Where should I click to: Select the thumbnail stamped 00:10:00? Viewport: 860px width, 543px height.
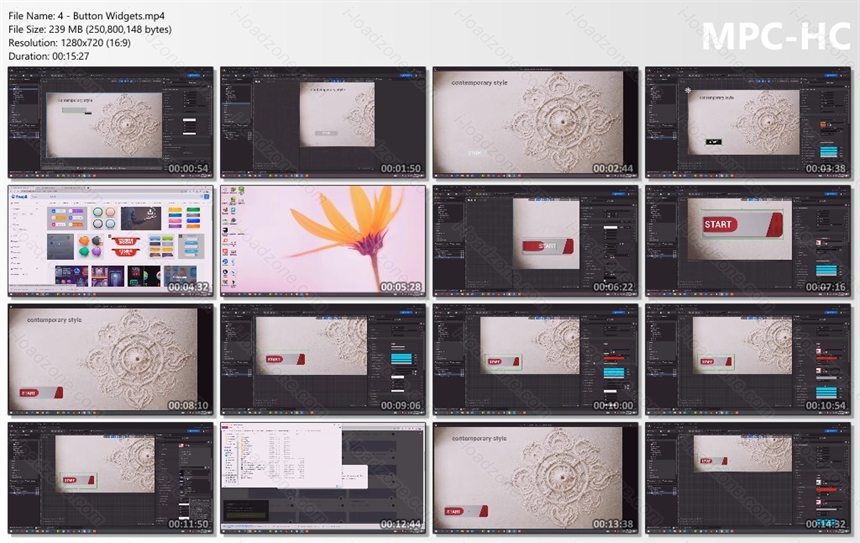(536, 360)
